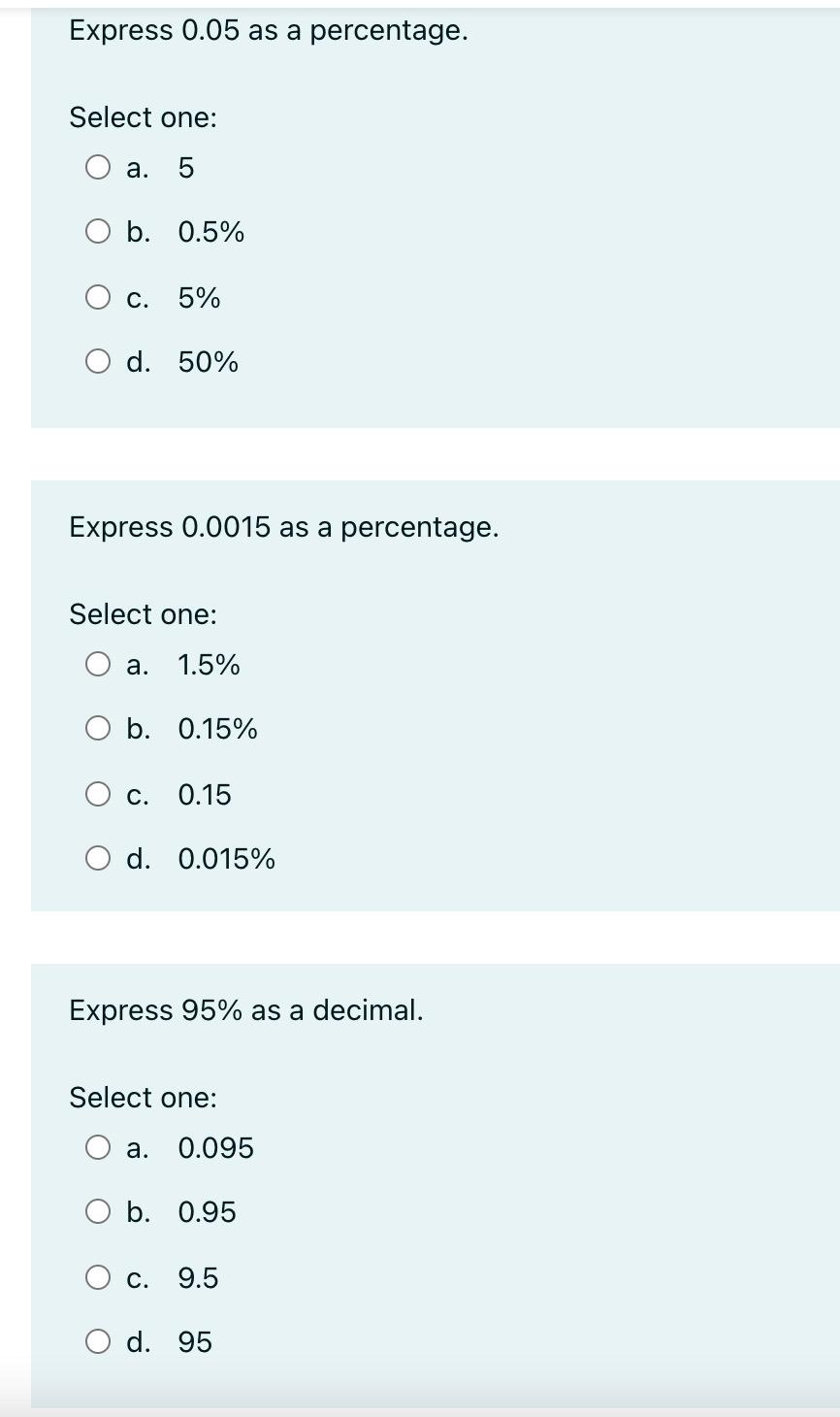Click 'Select one:' under the 95% question

point(143,1098)
